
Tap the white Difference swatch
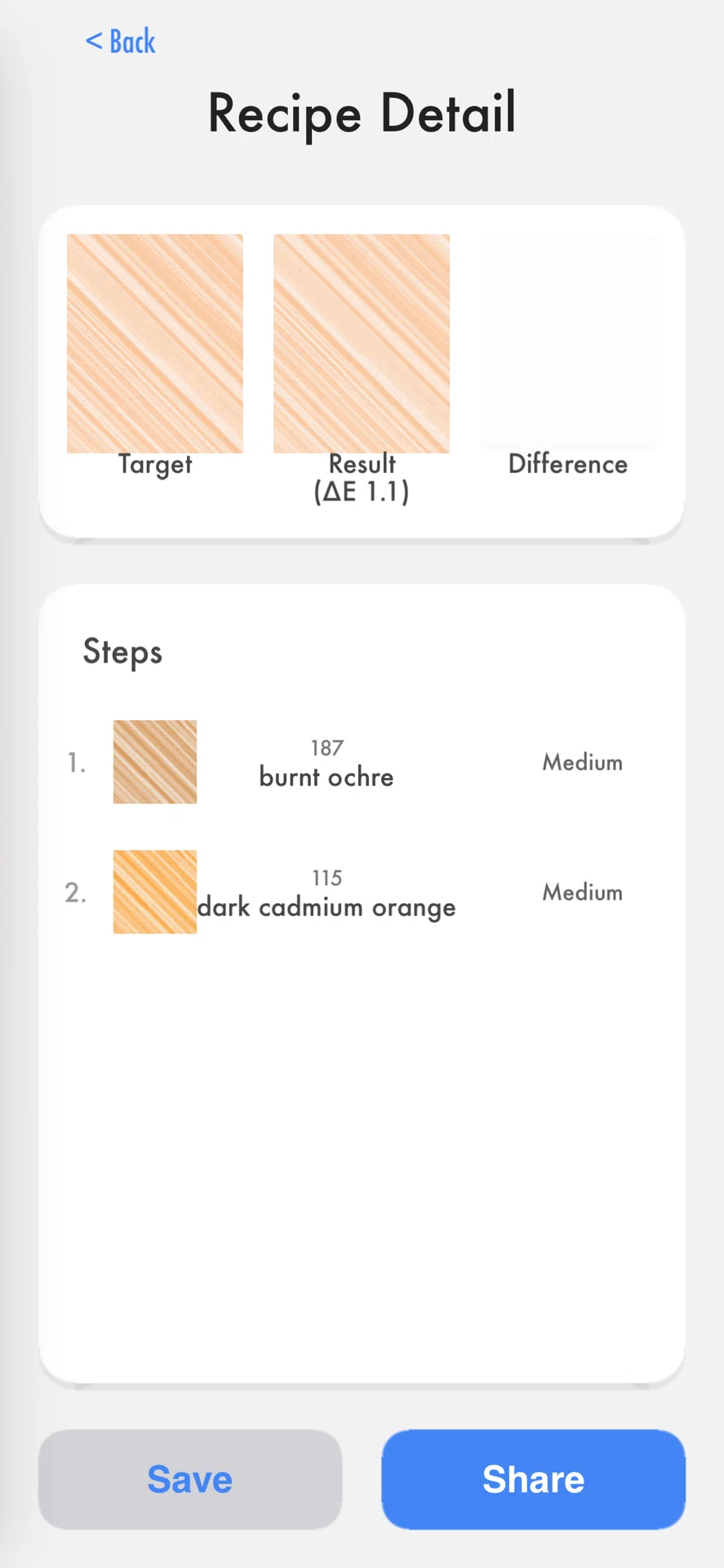click(x=568, y=343)
